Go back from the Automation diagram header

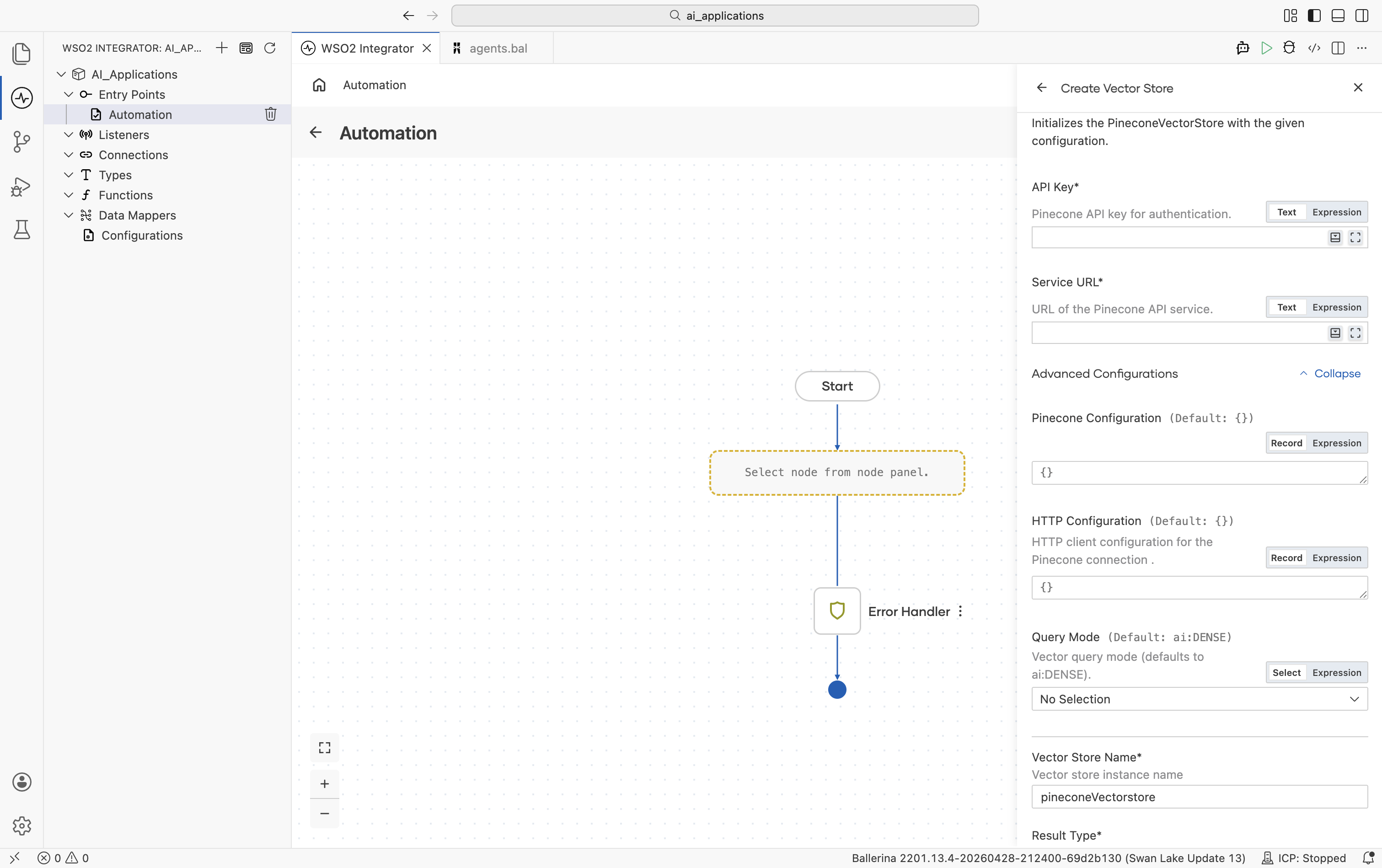[316, 133]
